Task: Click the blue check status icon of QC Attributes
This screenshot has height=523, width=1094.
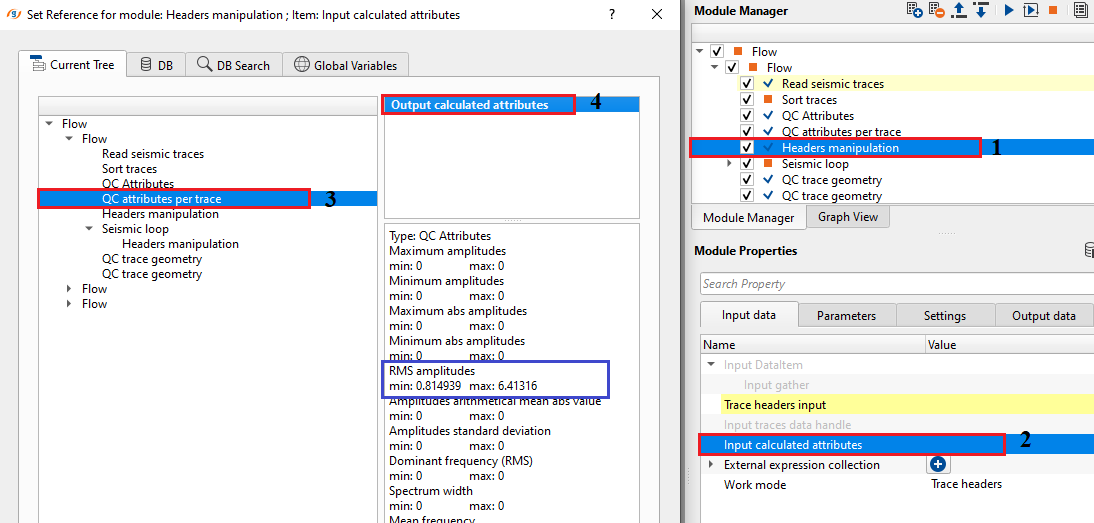Action: (x=768, y=116)
